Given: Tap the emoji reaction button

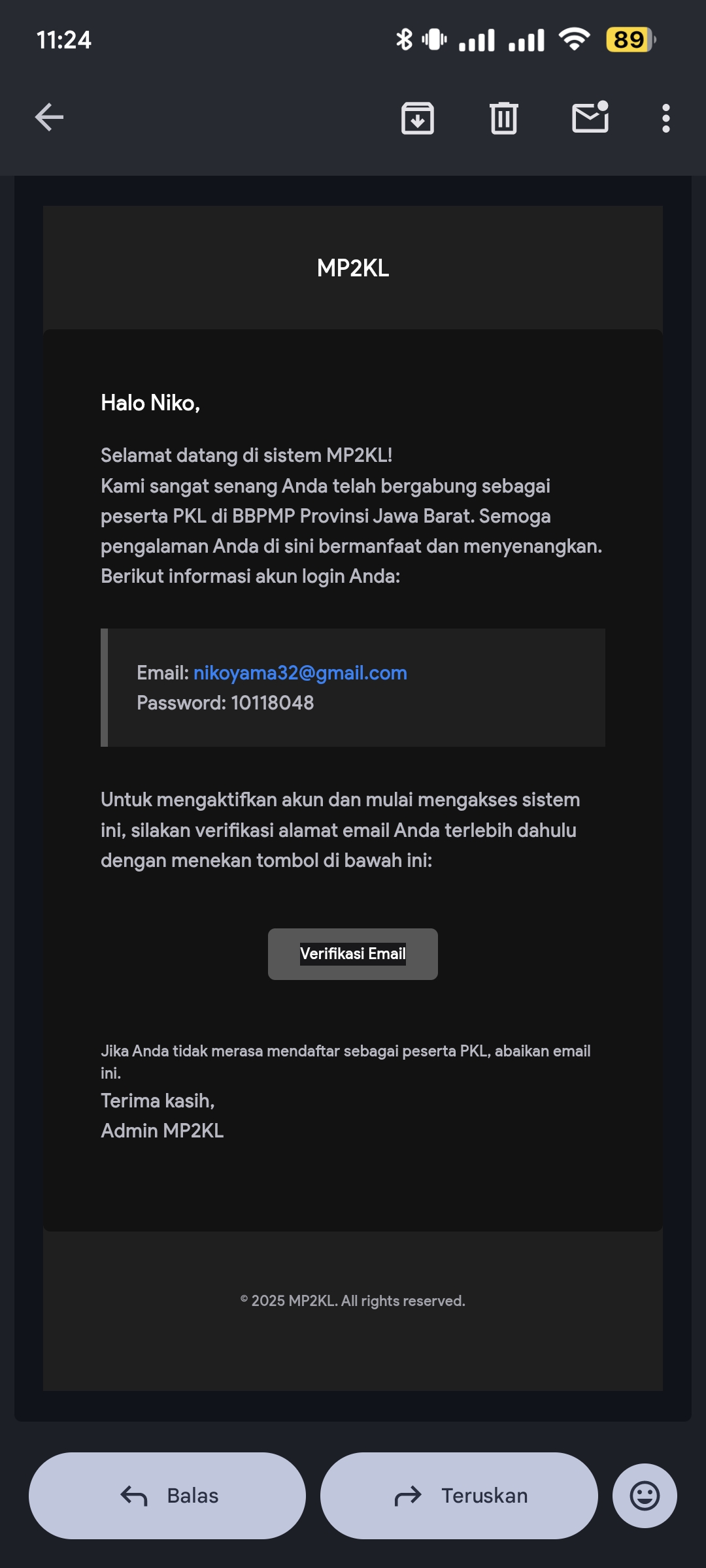Looking at the screenshot, I should click(x=645, y=1495).
